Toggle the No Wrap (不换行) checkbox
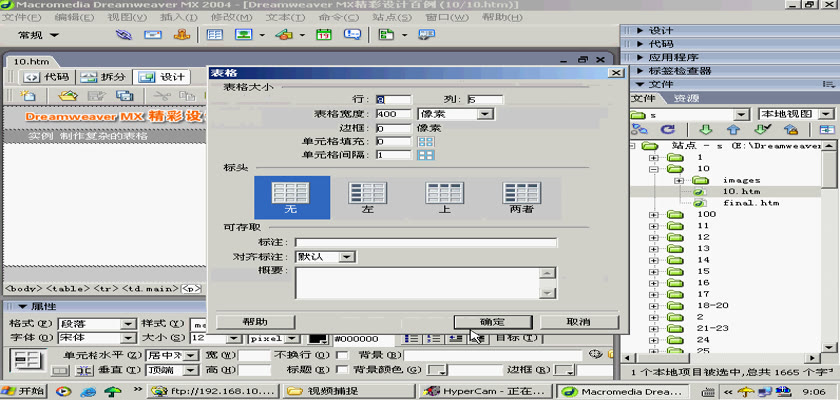Screen dimensions: 840x400 click(341, 355)
